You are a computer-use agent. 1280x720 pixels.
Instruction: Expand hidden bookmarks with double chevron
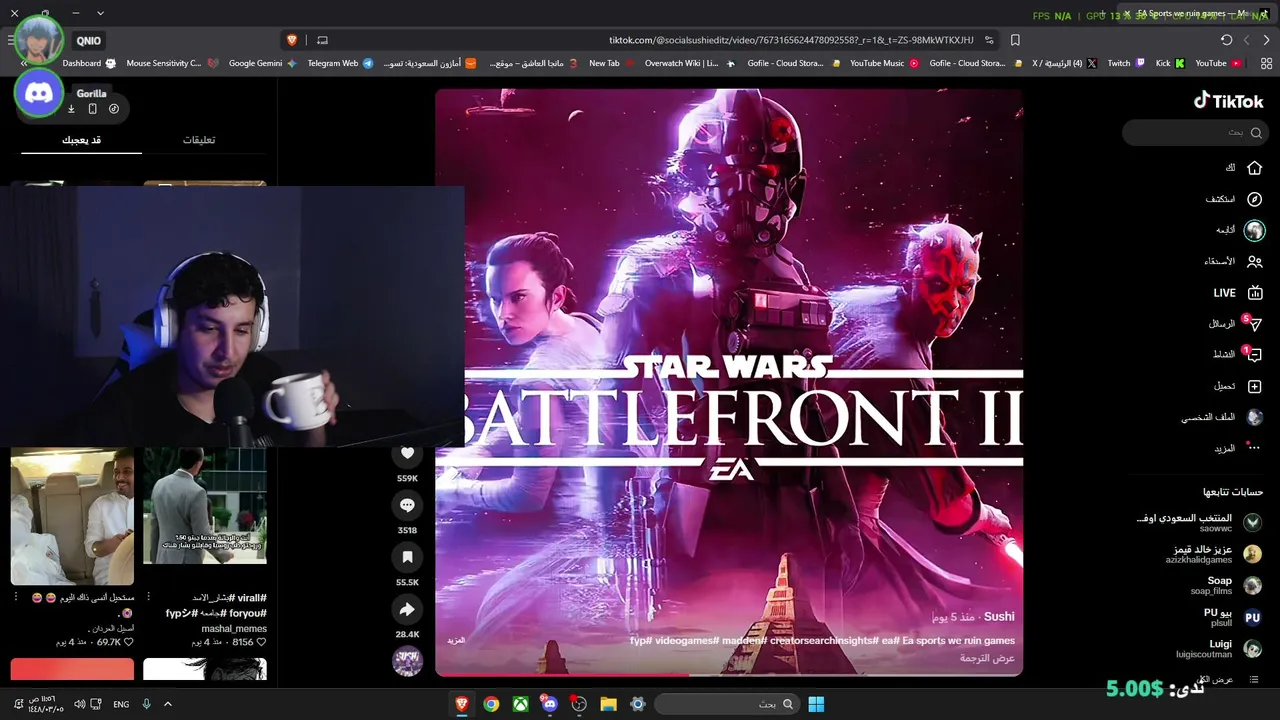(x=23, y=63)
